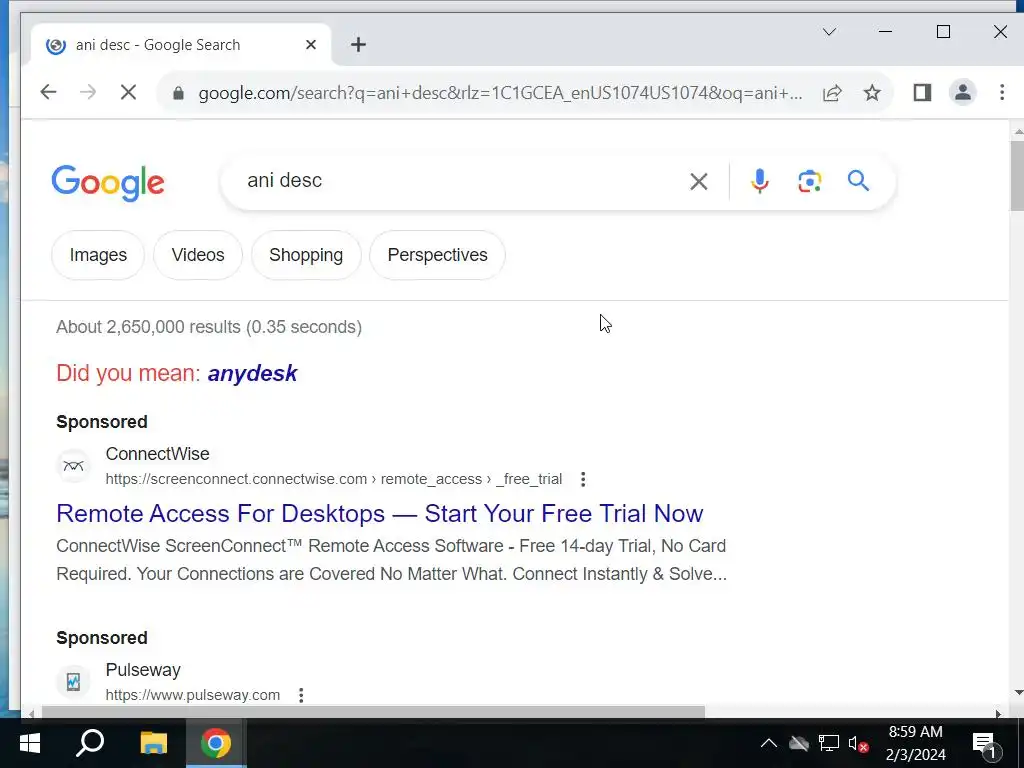Open the notification center icon
The image size is (1024, 768).
pyautogui.click(x=984, y=743)
